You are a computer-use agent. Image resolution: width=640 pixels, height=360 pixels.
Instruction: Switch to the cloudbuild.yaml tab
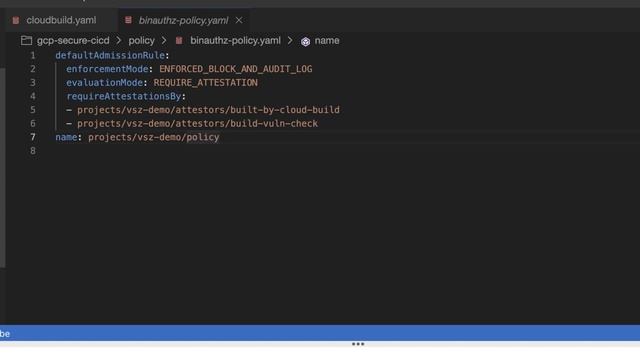(61, 20)
